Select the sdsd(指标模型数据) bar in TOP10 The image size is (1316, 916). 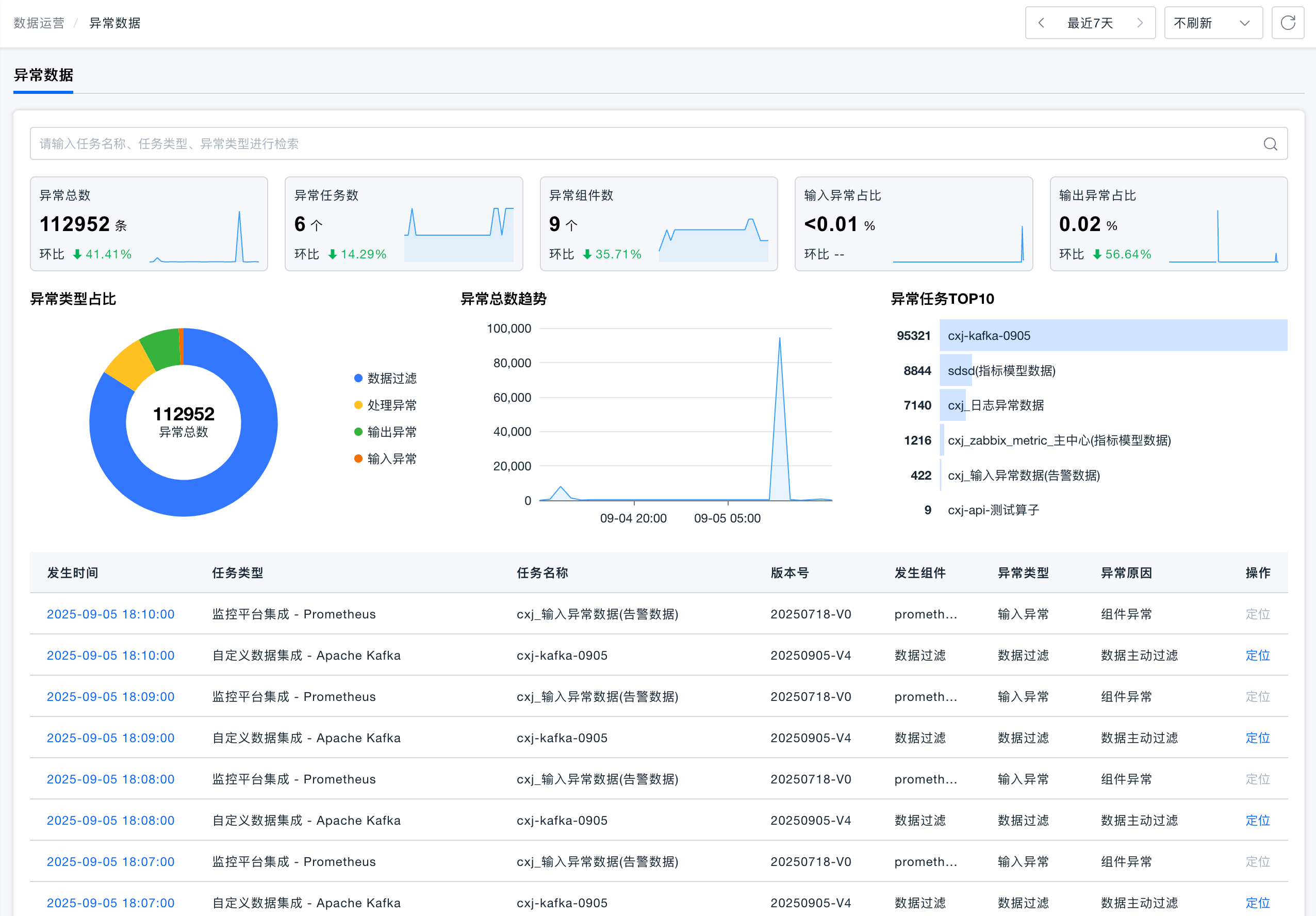(956, 370)
